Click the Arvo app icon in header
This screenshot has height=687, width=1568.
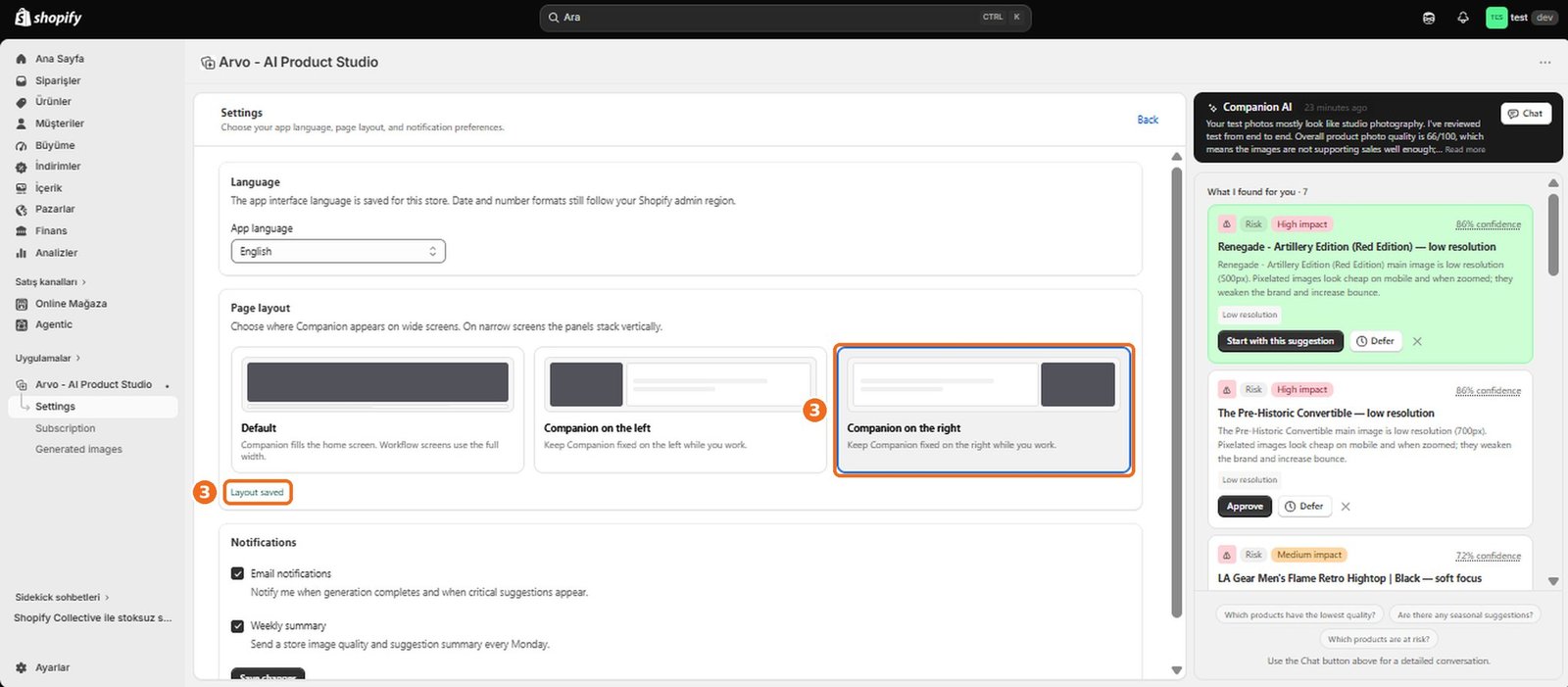coord(208,63)
